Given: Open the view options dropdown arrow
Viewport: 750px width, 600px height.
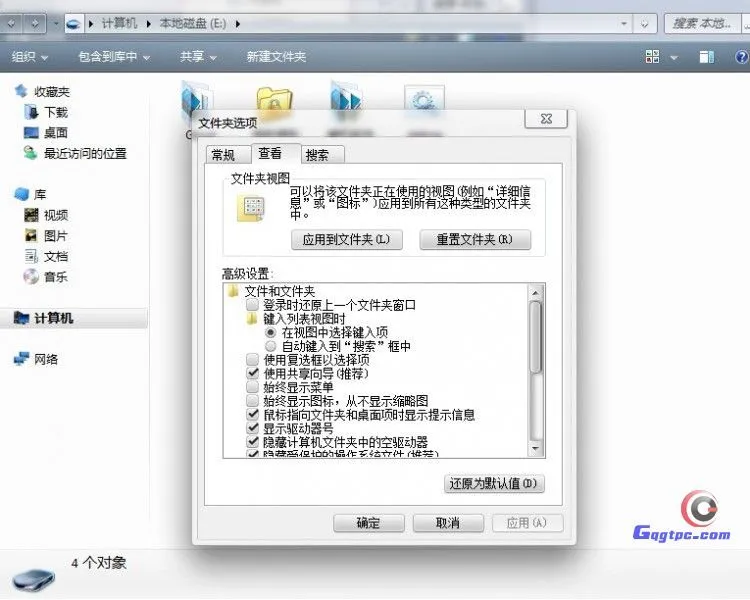Looking at the screenshot, I should pos(674,57).
